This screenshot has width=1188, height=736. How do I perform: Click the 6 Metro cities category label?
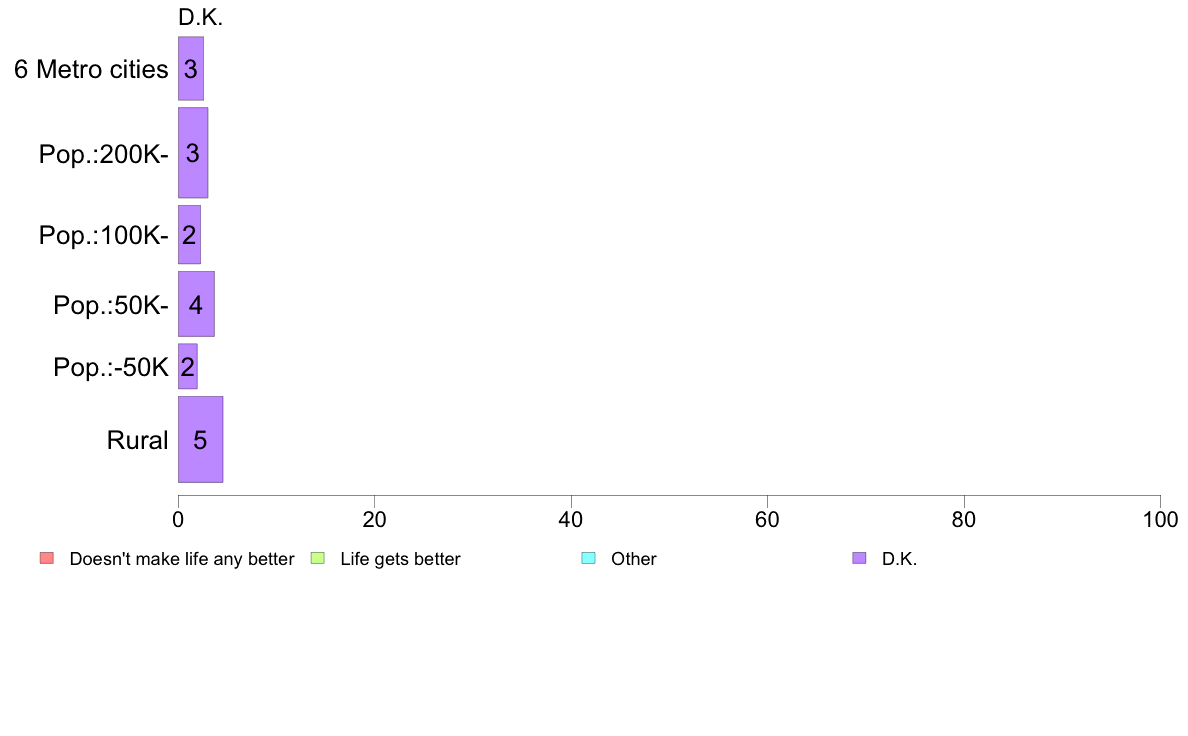pos(91,70)
